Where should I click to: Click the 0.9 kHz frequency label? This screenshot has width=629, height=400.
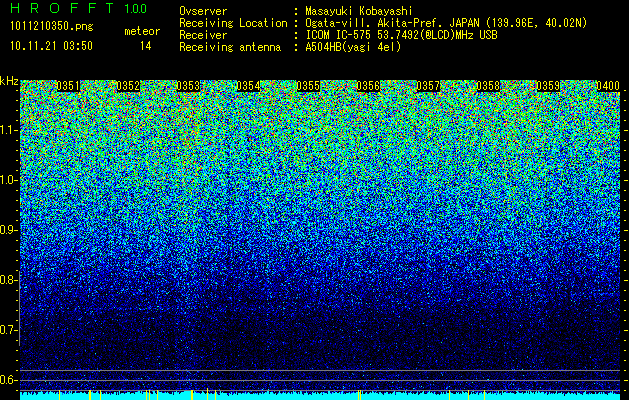click(8, 230)
